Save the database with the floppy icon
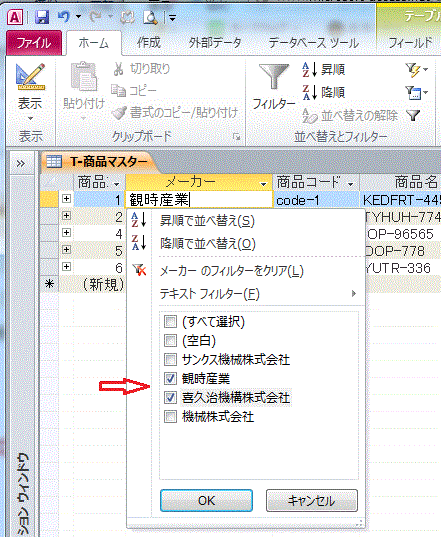 pyautogui.click(x=42, y=17)
